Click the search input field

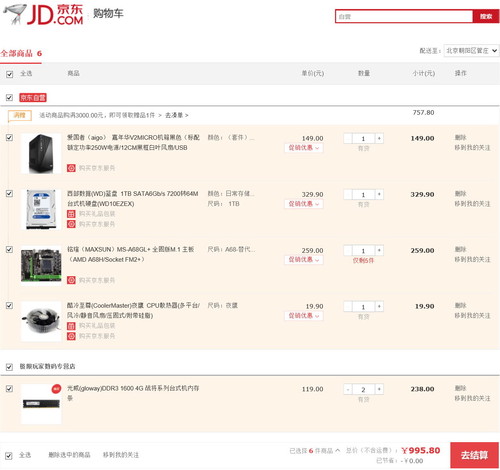point(404,16)
